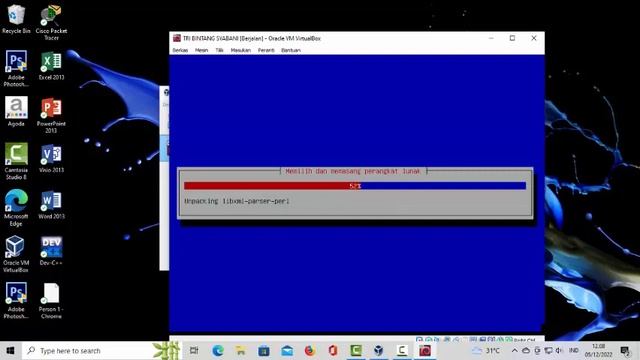Image resolution: width=640 pixels, height=360 pixels.
Task: Select the Recycle Bin desktop icon
Action: tap(16, 19)
